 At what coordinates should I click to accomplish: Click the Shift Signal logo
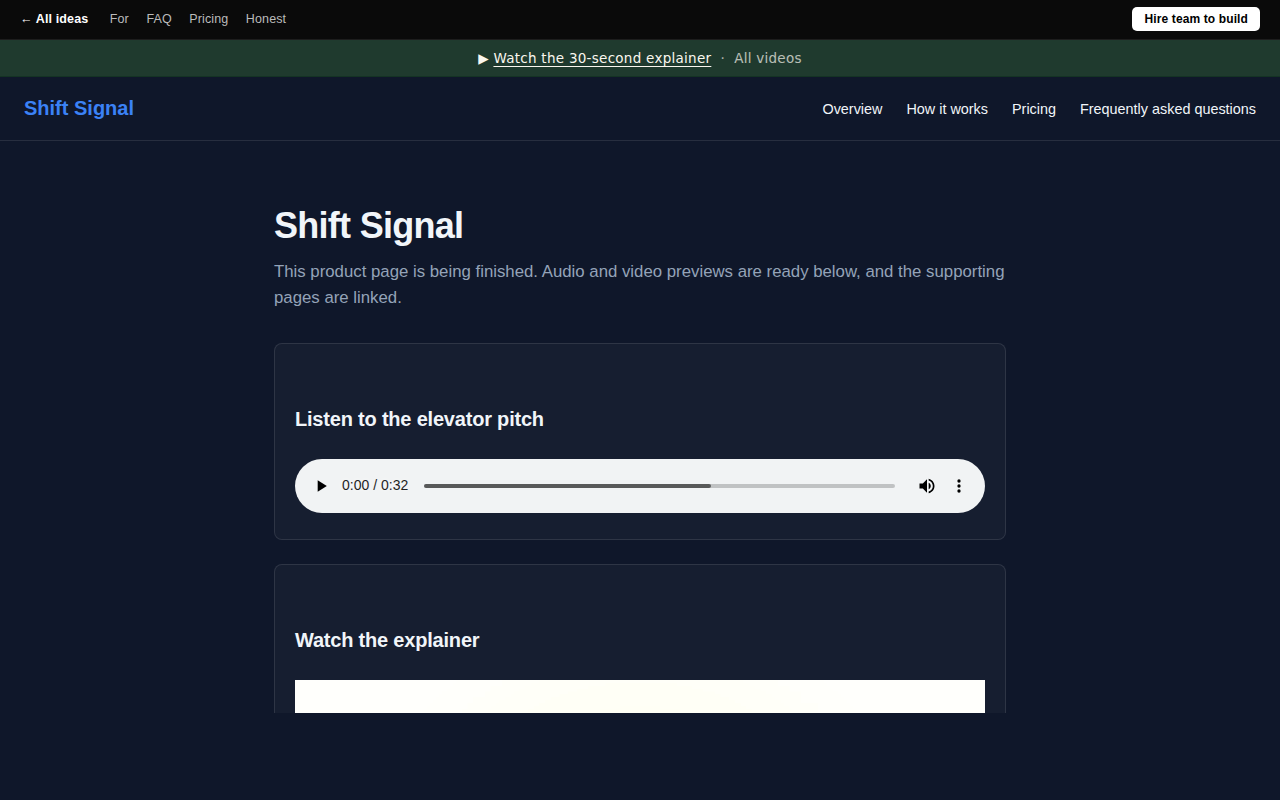tap(79, 108)
